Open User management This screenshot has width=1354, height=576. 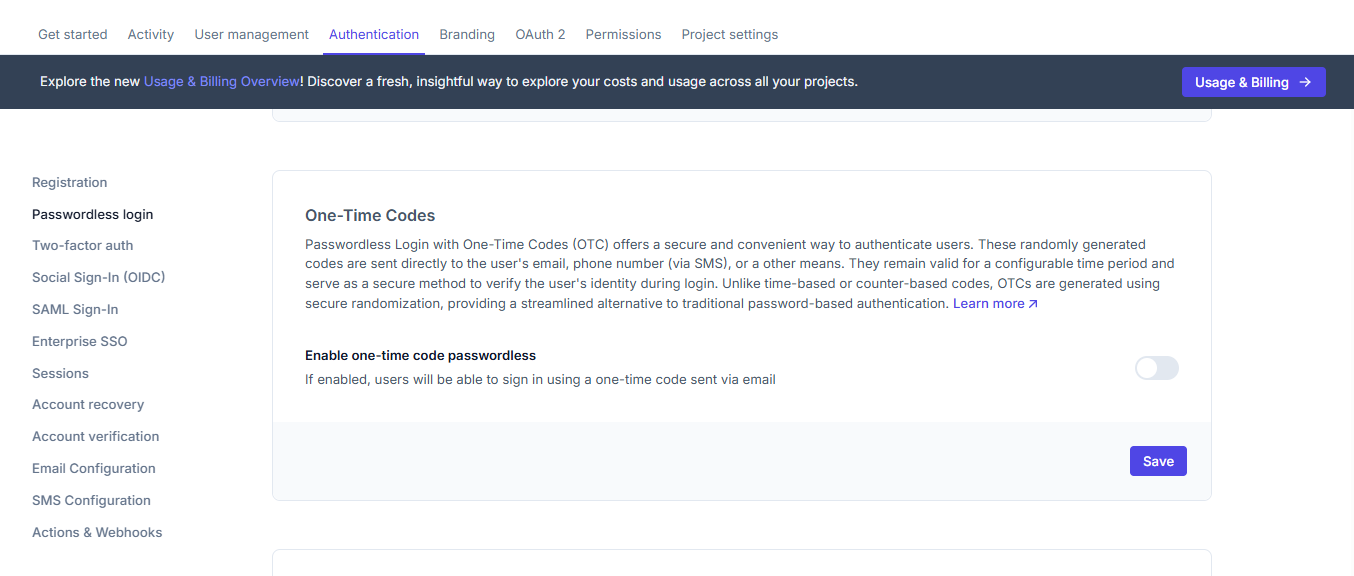pos(251,34)
